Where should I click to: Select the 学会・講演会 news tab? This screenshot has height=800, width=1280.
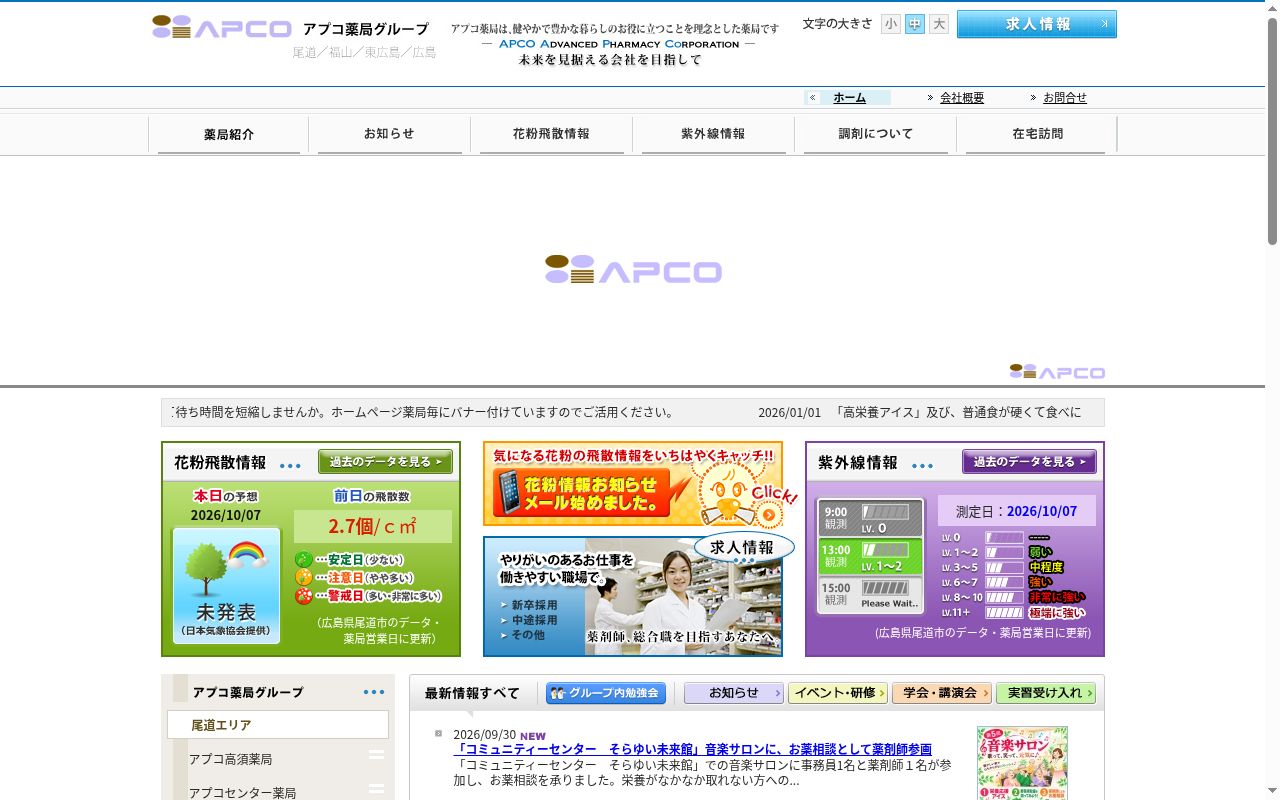[942, 693]
